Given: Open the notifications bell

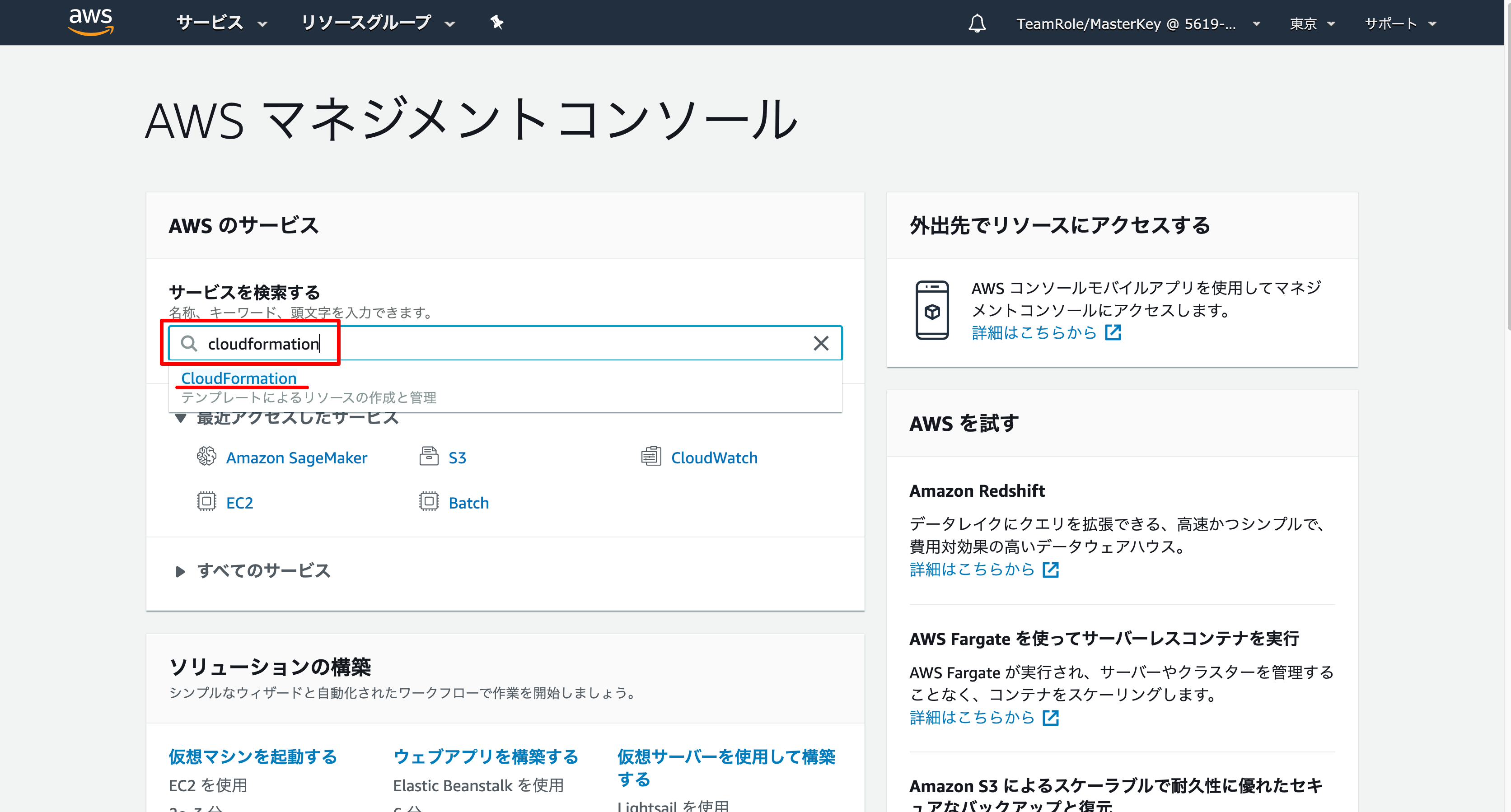Looking at the screenshot, I should pyautogui.click(x=977, y=23).
